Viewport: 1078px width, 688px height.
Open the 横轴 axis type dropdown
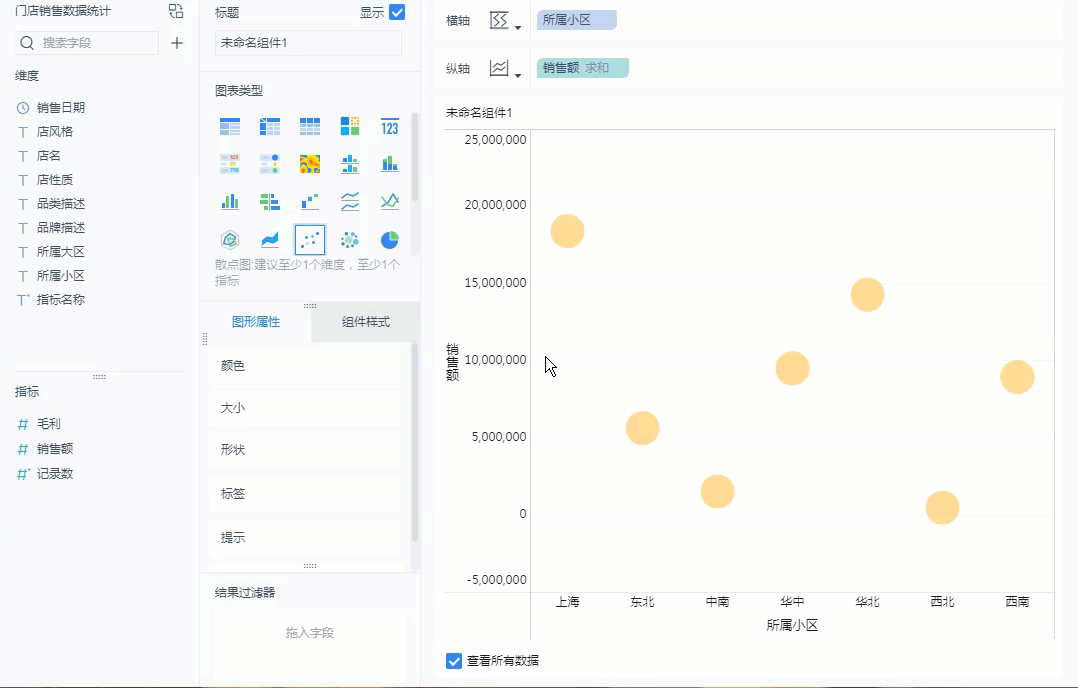[505, 21]
